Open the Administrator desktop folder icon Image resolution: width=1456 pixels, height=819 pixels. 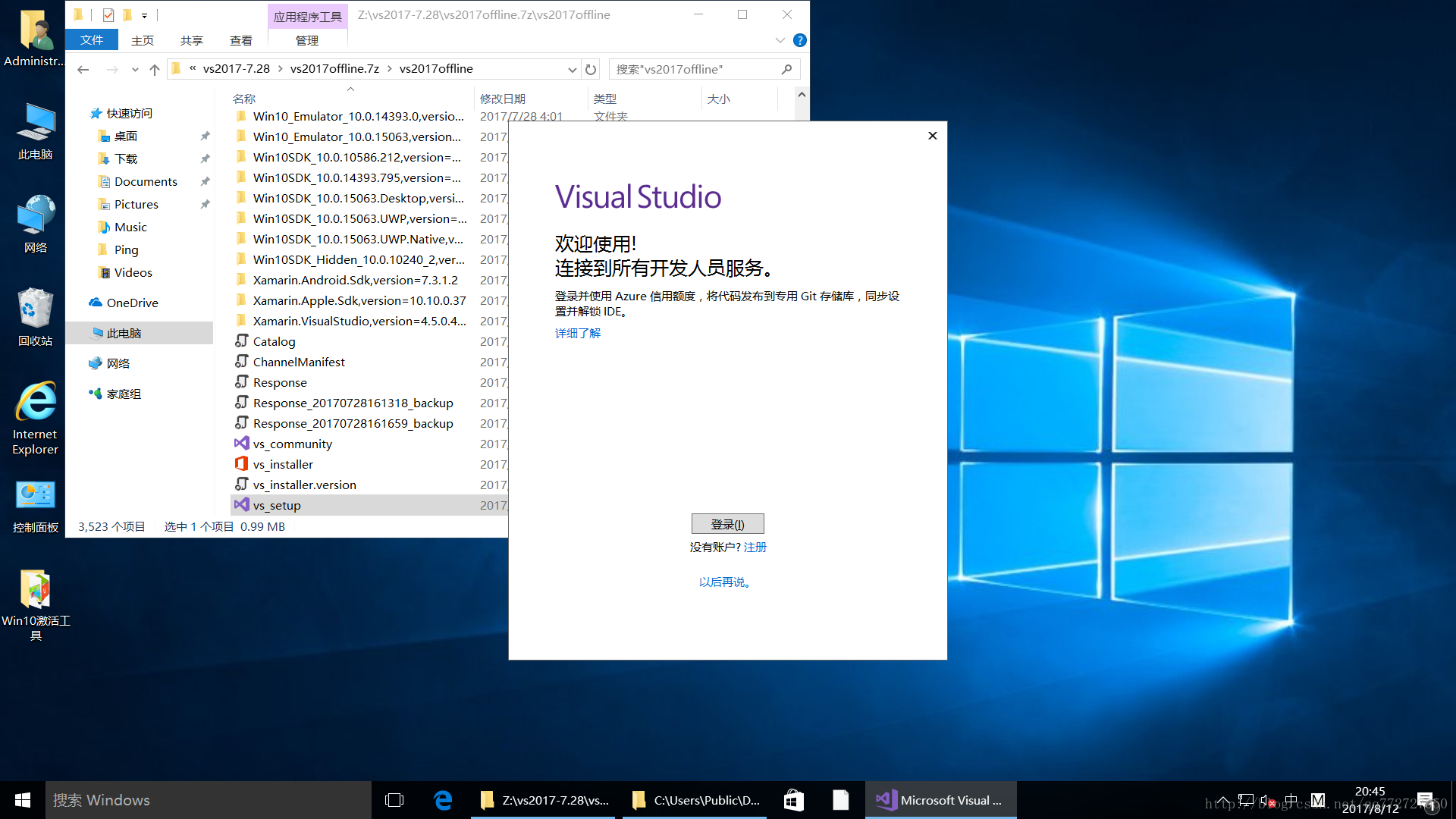coord(36,38)
